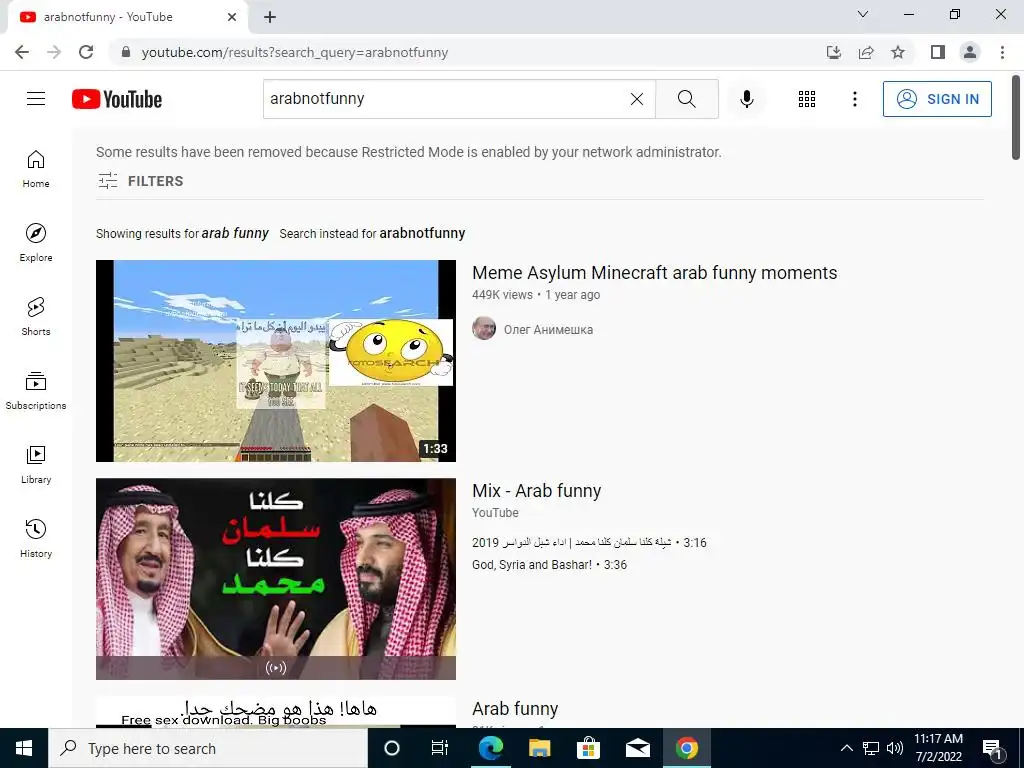Clear the search box with the X
The image size is (1024, 768).
637,99
